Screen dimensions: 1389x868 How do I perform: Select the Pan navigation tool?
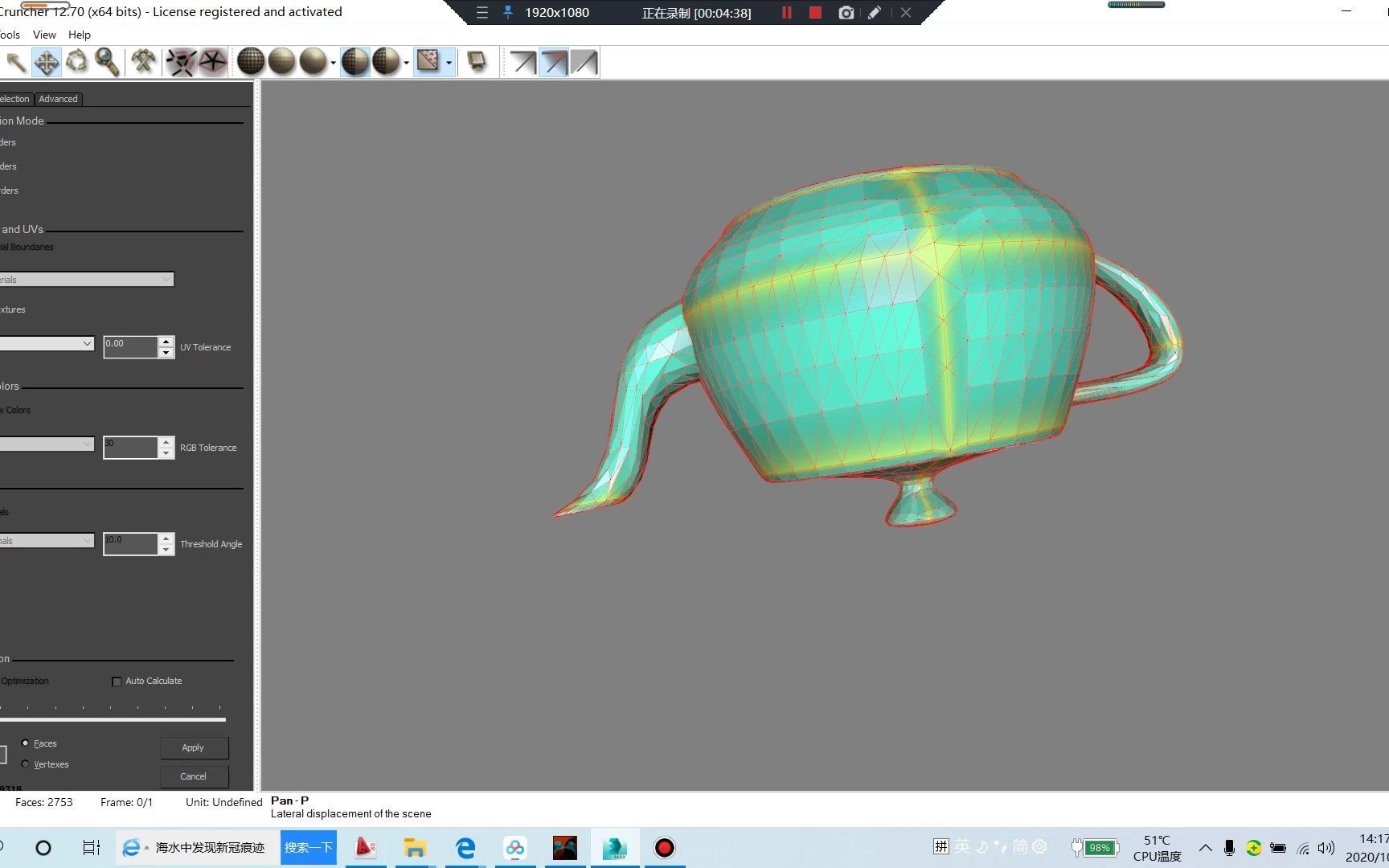click(x=46, y=62)
